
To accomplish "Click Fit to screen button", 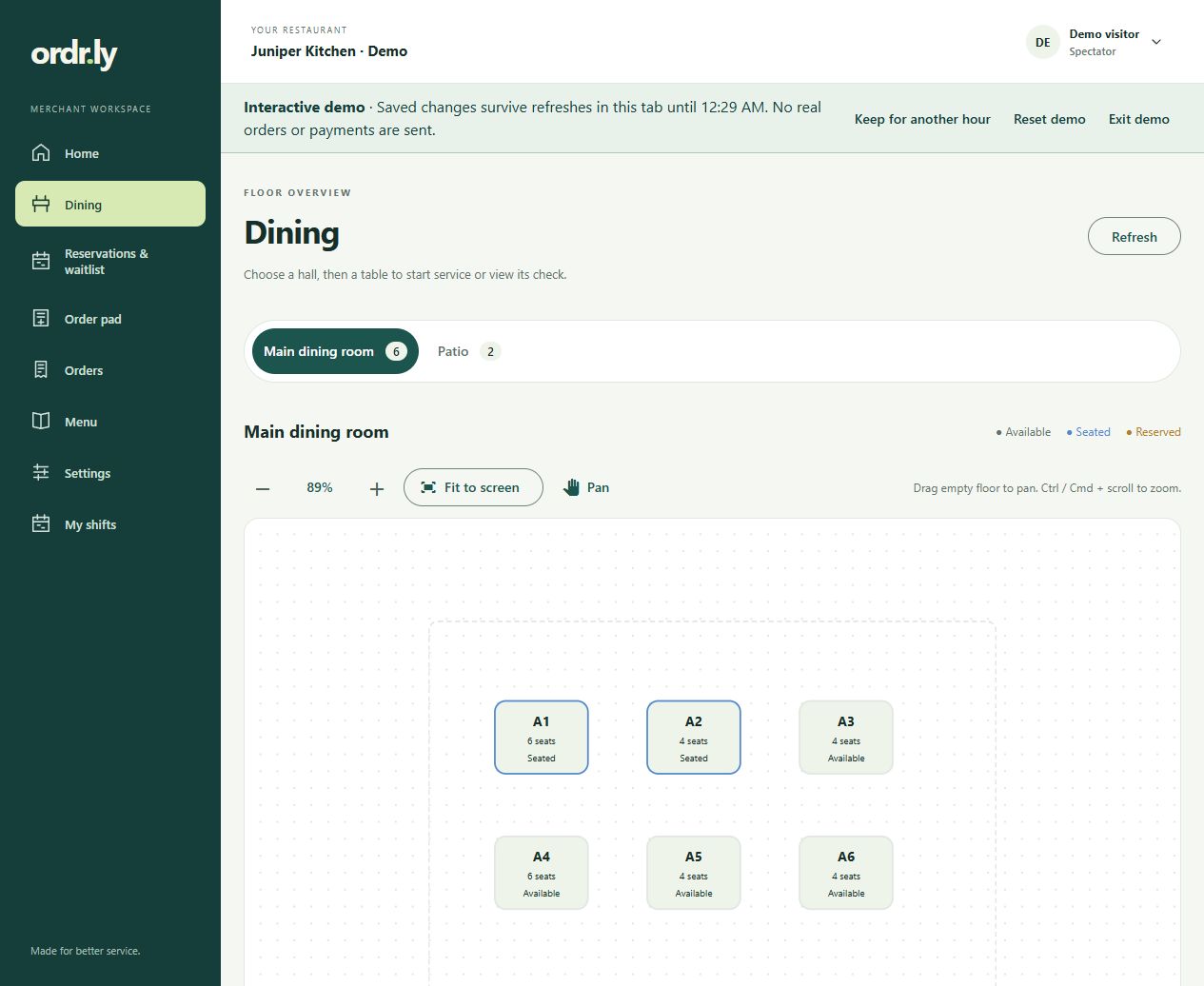I will pyautogui.click(x=473, y=487).
